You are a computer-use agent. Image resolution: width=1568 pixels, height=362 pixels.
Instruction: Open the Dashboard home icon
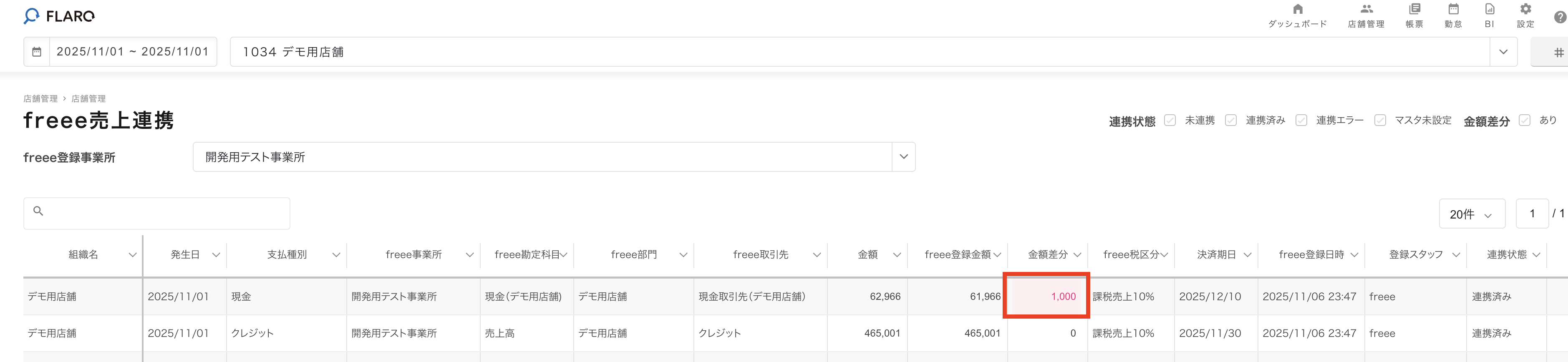1297,10
